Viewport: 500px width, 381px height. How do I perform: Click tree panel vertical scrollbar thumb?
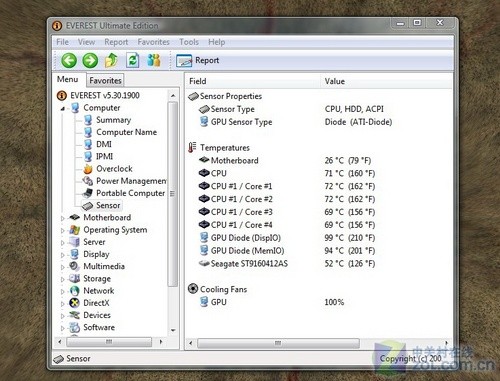point(172,194)
